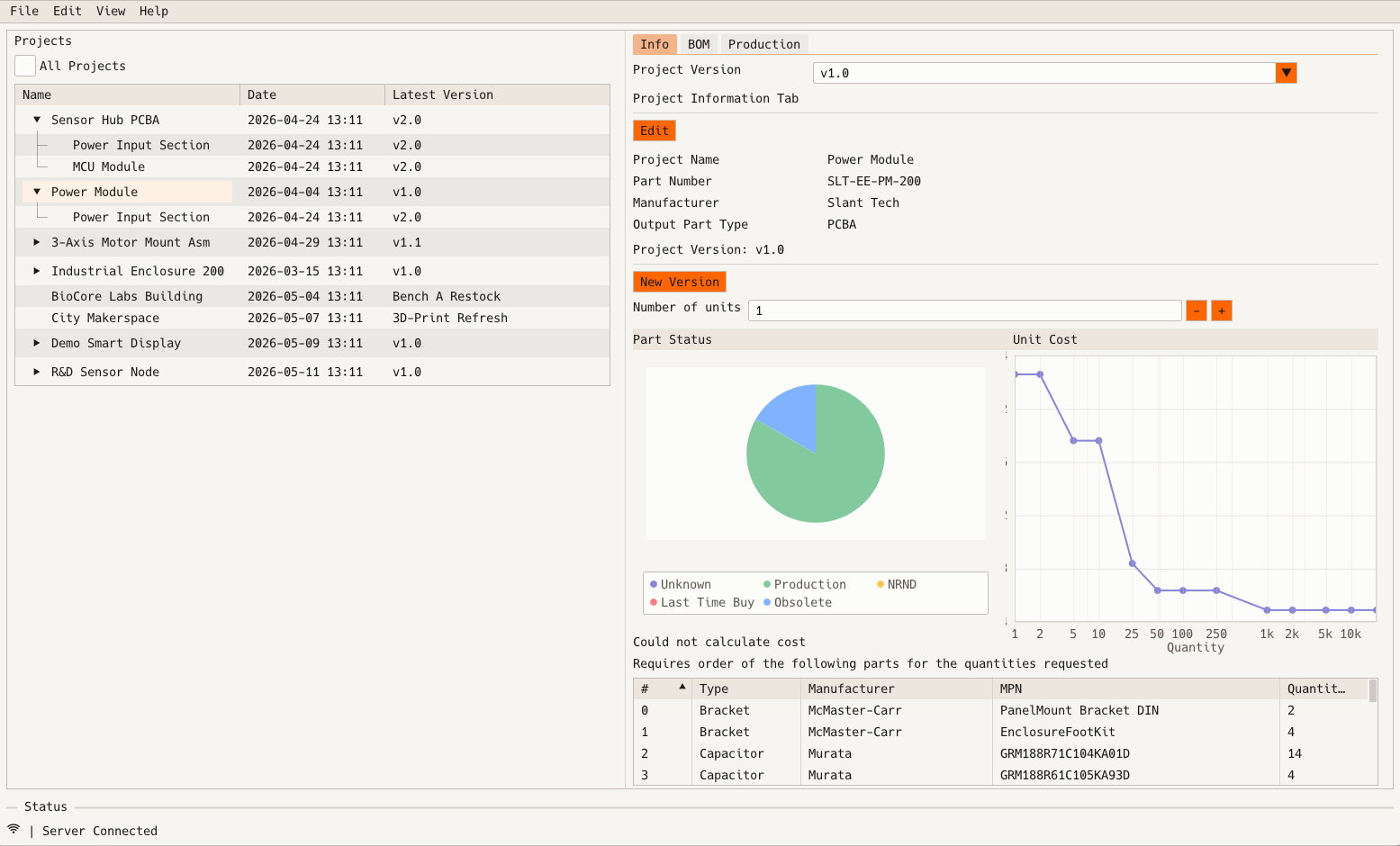
Task: Select the Info tab
Action: 655,44
